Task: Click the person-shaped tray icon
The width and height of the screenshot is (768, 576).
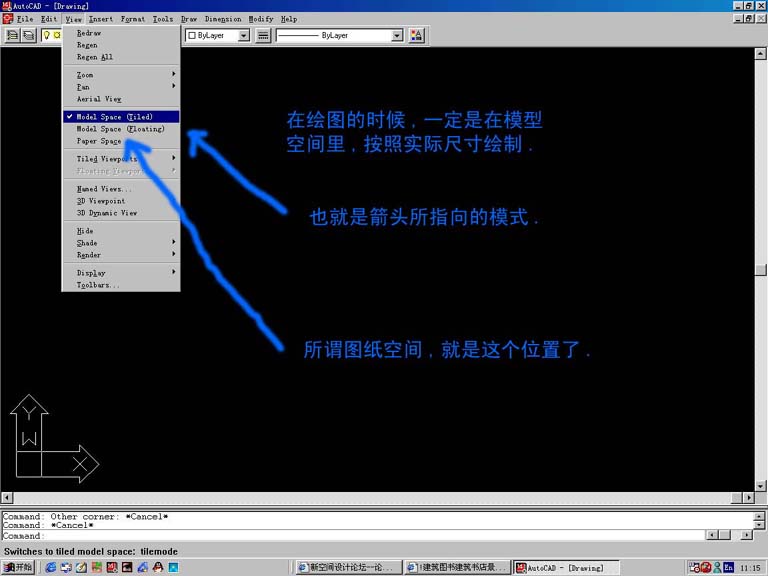Action: pyautogui.click(x=718, y=568)
